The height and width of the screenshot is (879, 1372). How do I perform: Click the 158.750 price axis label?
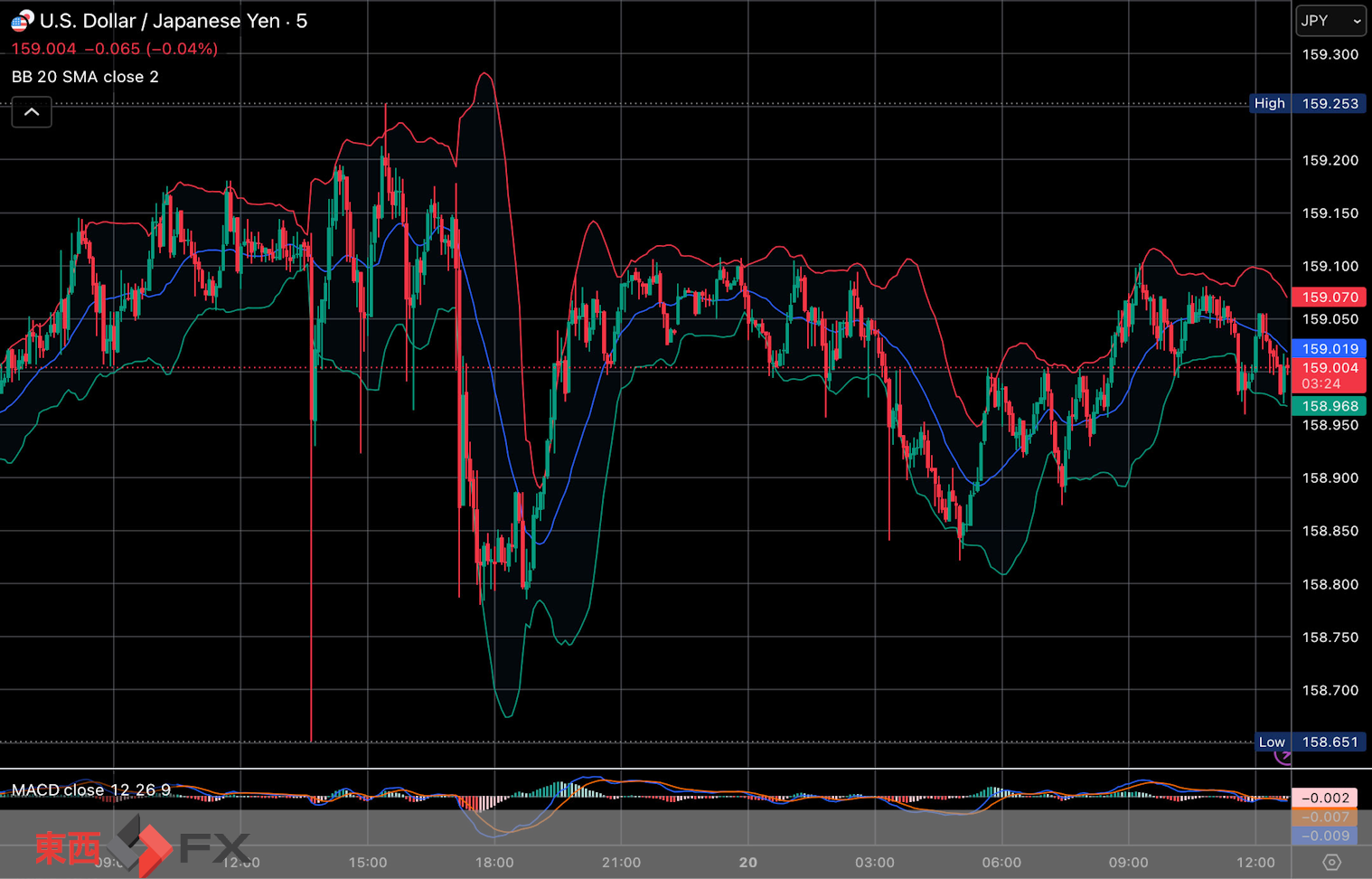tap(1330, 638)
